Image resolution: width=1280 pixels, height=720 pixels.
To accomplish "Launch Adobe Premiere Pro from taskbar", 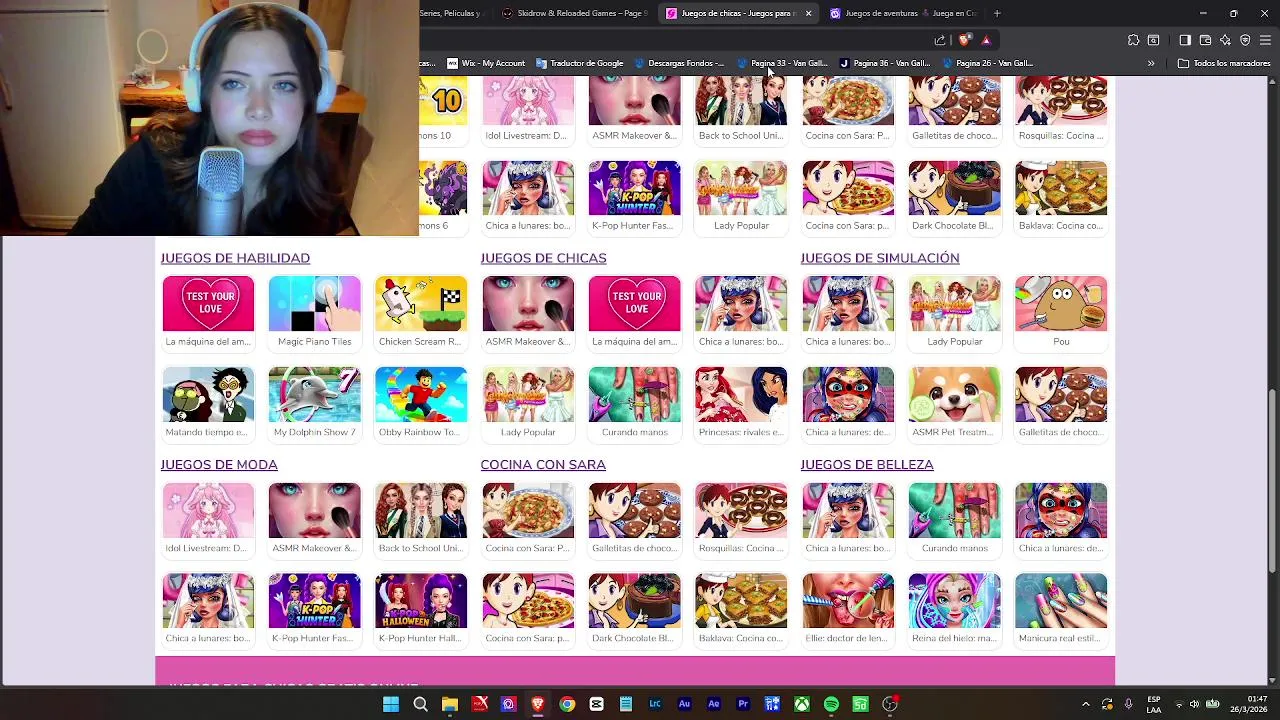I will [x=743, y=704].
